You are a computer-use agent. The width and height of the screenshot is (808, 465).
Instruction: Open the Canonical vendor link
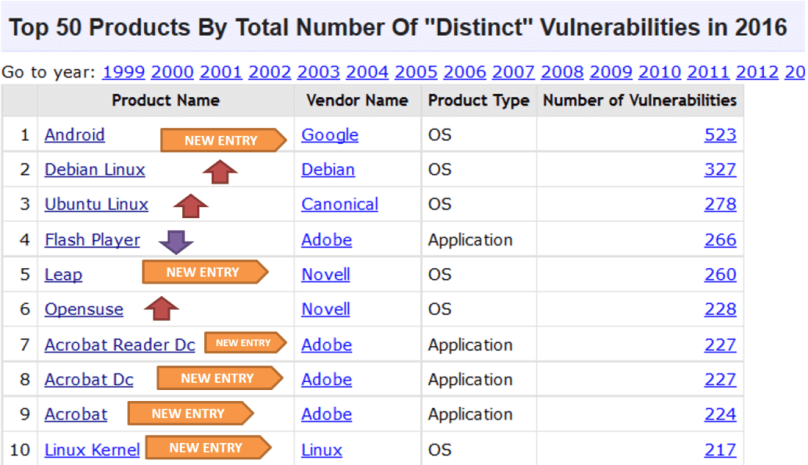[340, 205]
